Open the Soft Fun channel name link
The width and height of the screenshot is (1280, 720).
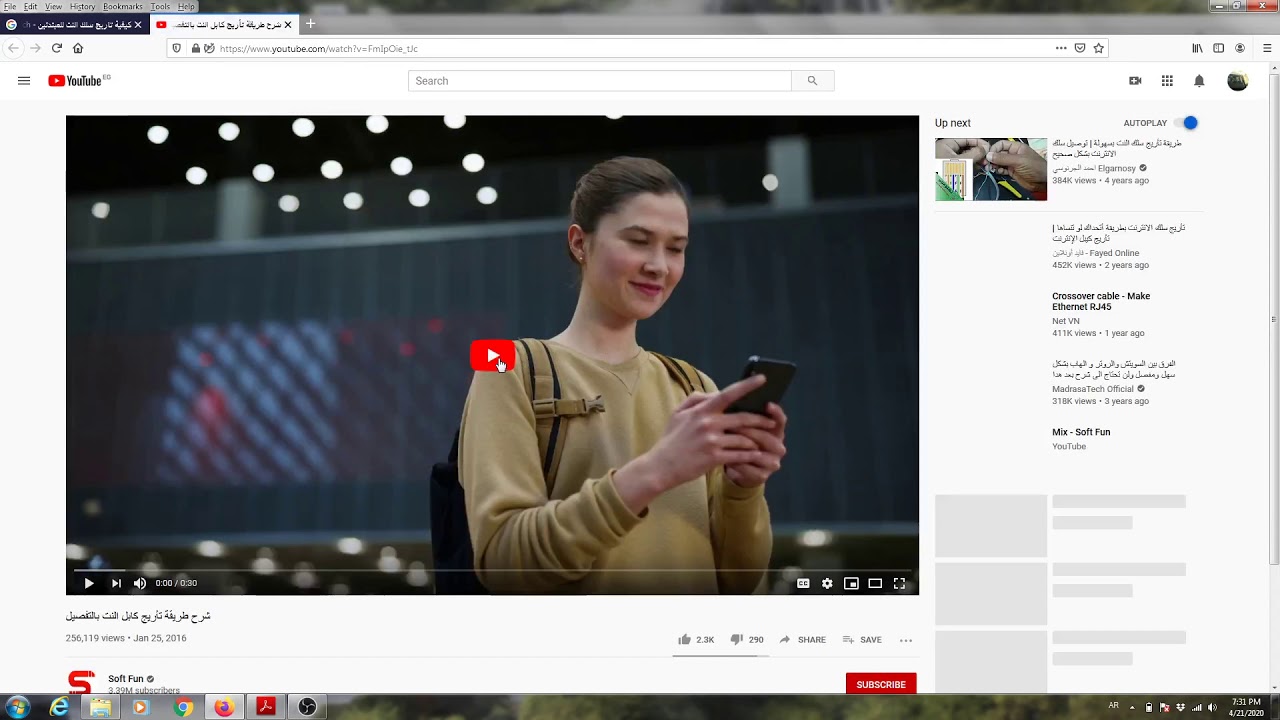coord(126,679)
